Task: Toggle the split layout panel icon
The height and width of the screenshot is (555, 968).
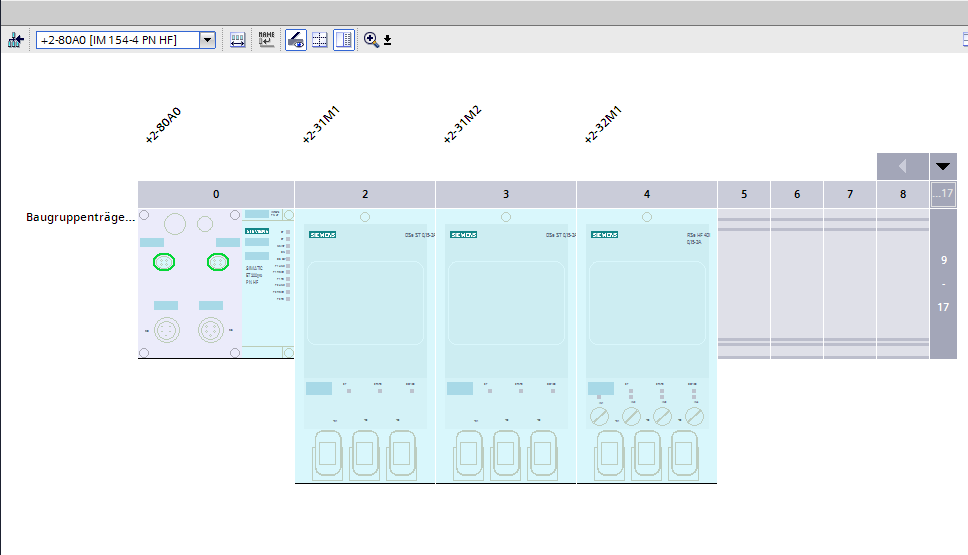Action: pos(344,40)
